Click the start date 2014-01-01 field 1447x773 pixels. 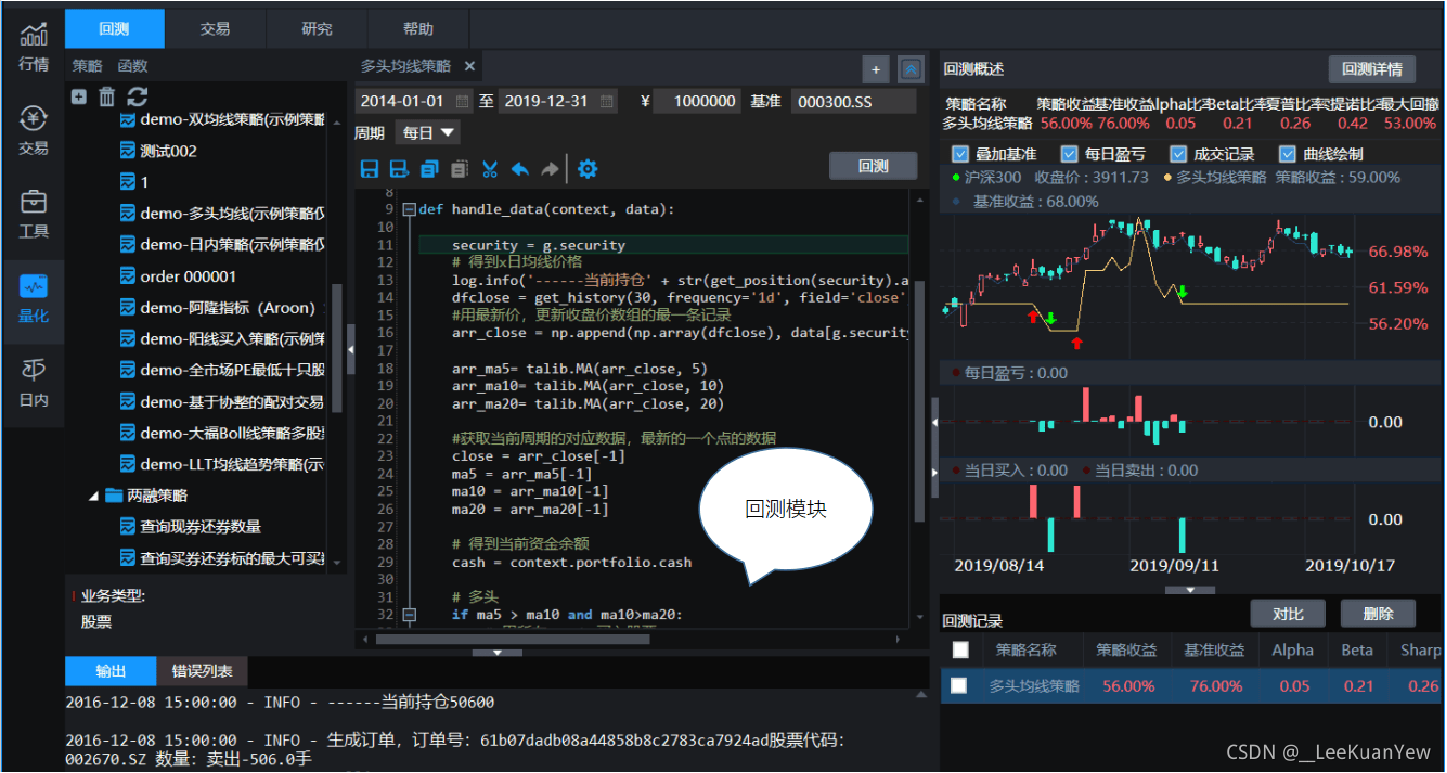(414, 101)
